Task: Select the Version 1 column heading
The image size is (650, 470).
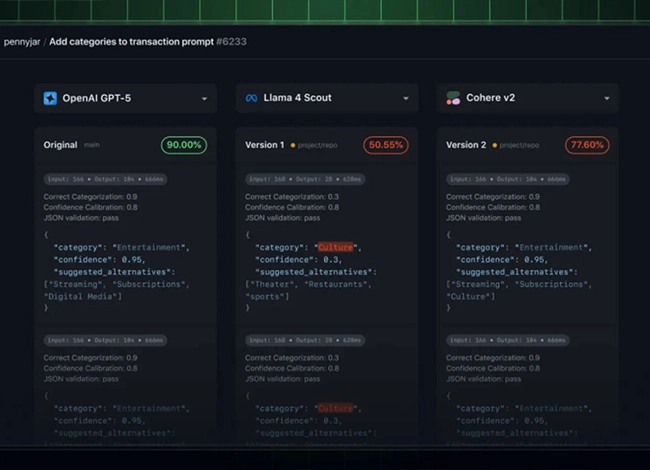Action: [x=264, y=145]
